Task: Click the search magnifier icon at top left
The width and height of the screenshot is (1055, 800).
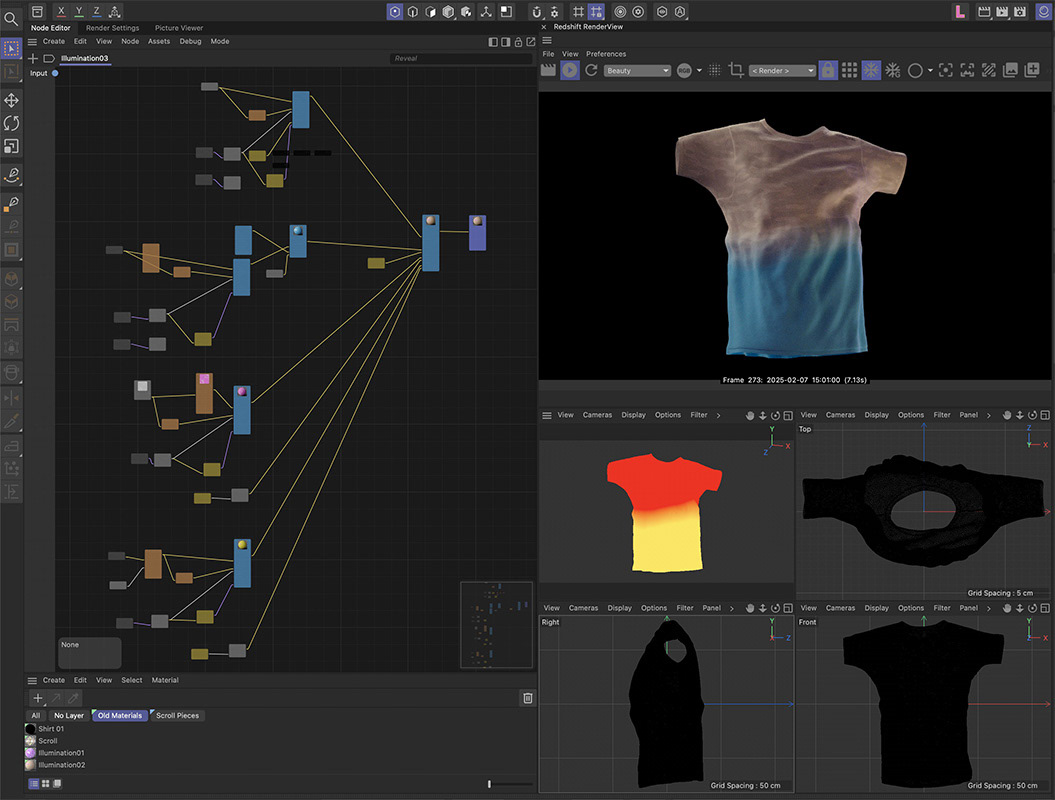Action: tap(11, 19)
